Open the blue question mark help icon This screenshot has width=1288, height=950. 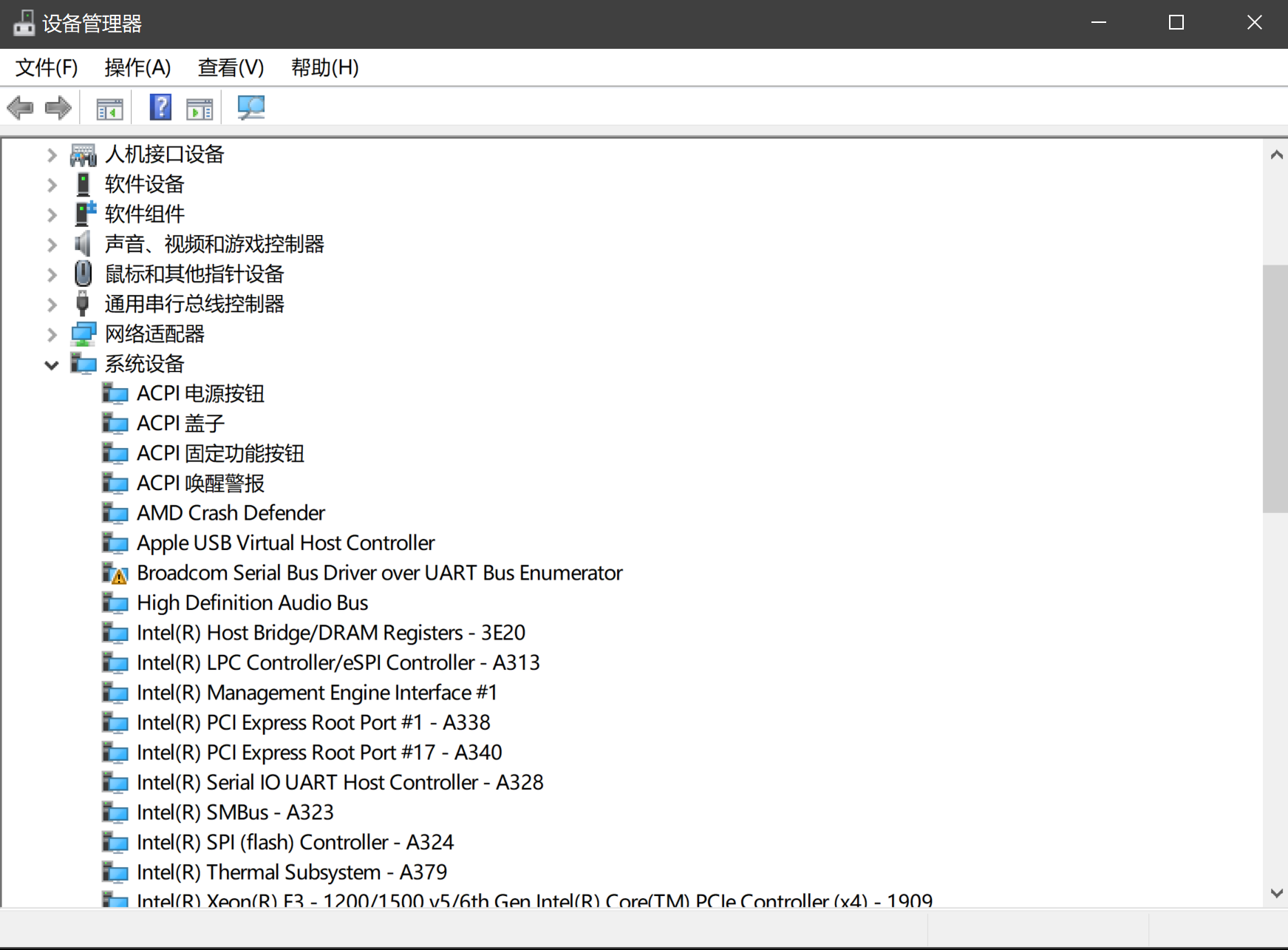pyautogui.click(x=160, y=108)
